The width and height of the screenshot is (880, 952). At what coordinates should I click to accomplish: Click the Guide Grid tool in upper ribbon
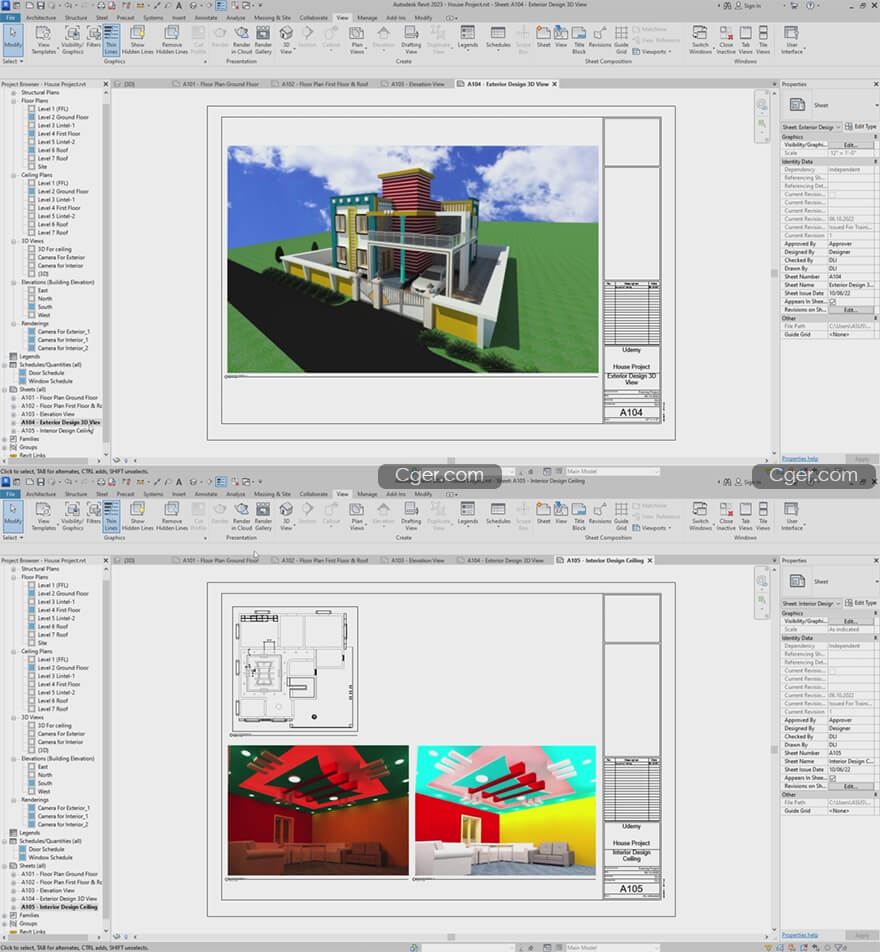coord(621,40)
